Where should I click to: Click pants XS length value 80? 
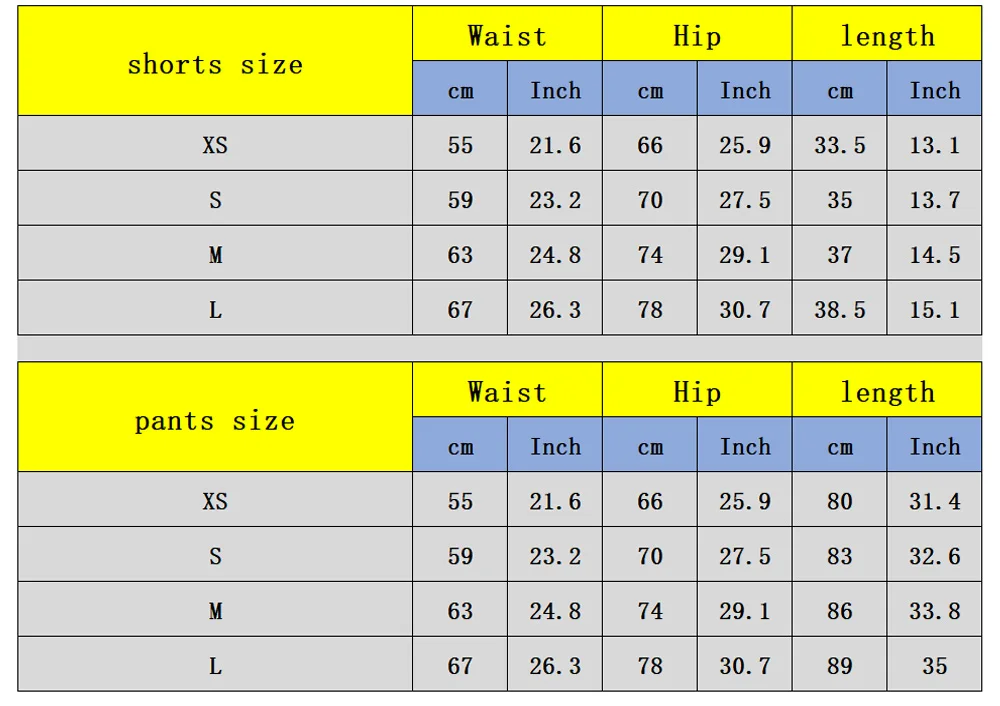pos(839,499)
